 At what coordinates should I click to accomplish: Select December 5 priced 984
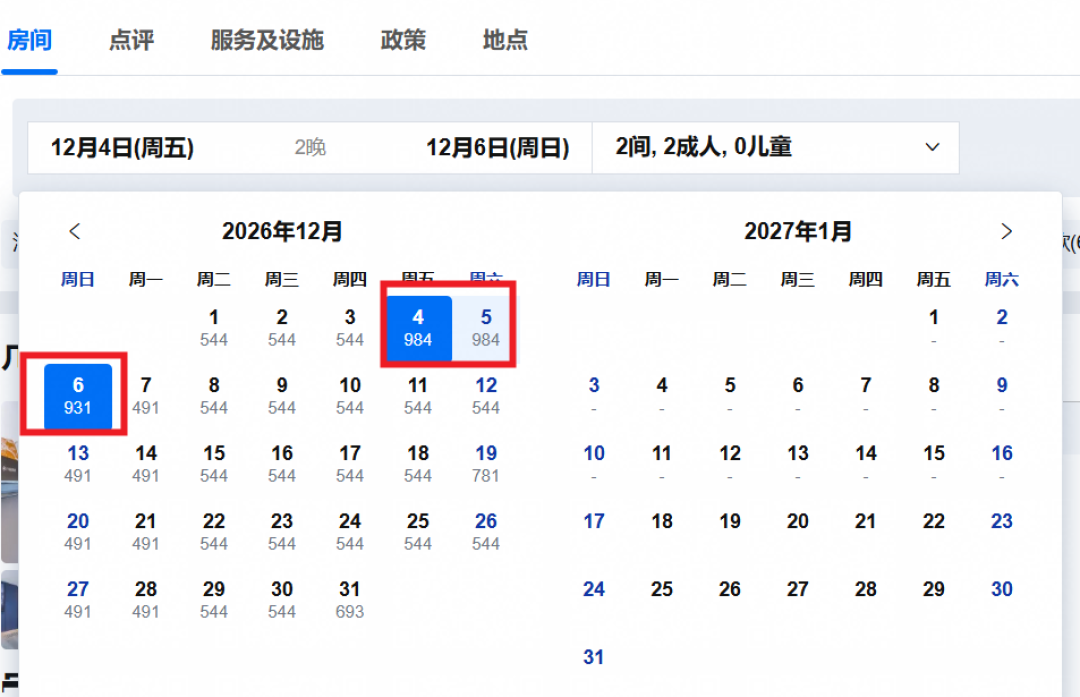click(486, 327)
